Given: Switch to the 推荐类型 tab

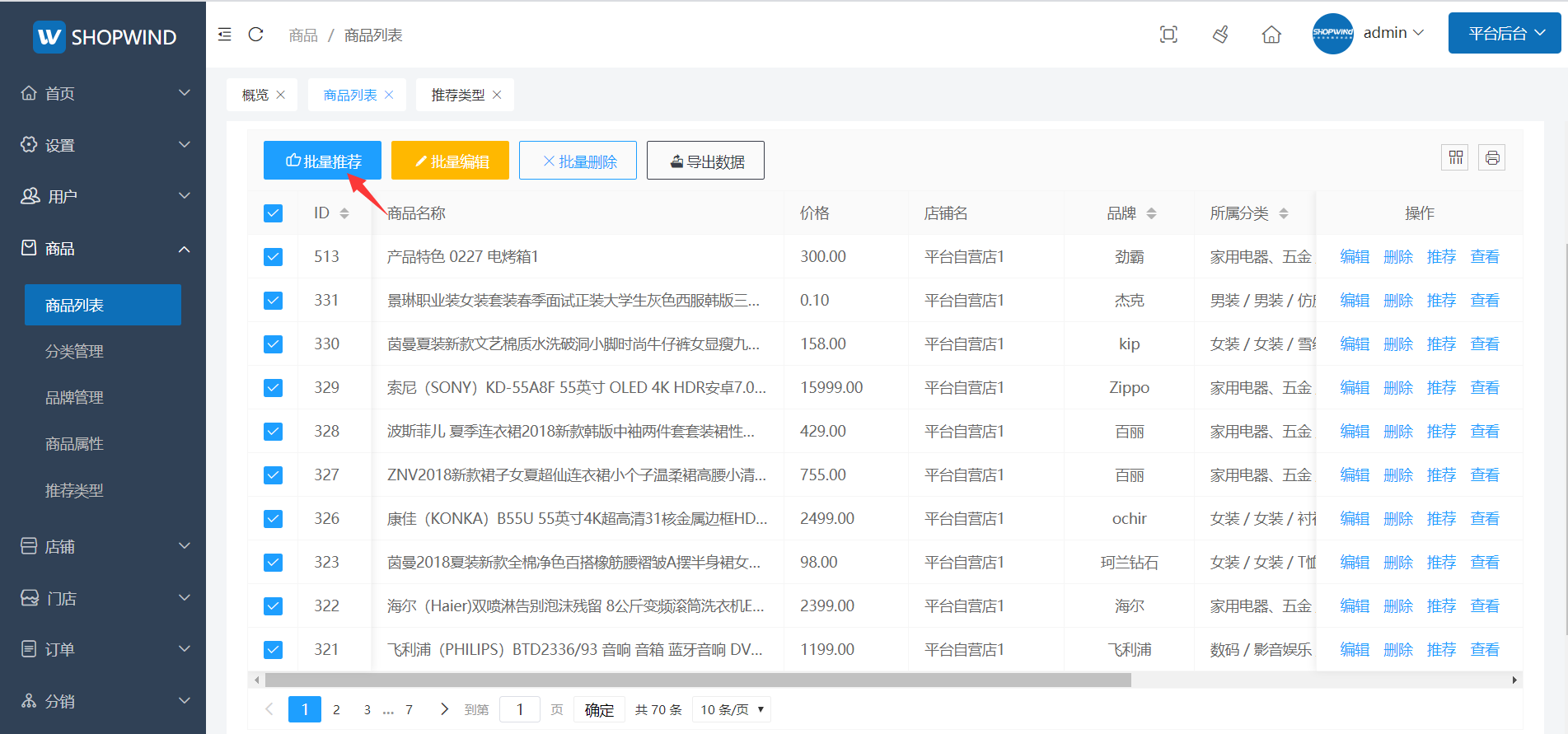Looking at the screenshot, I should click(x=458, y=95).
